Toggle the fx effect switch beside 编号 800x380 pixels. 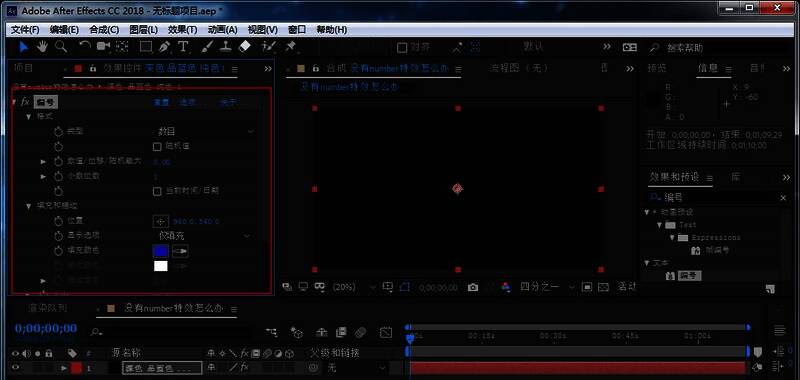(x=24, y=102)
